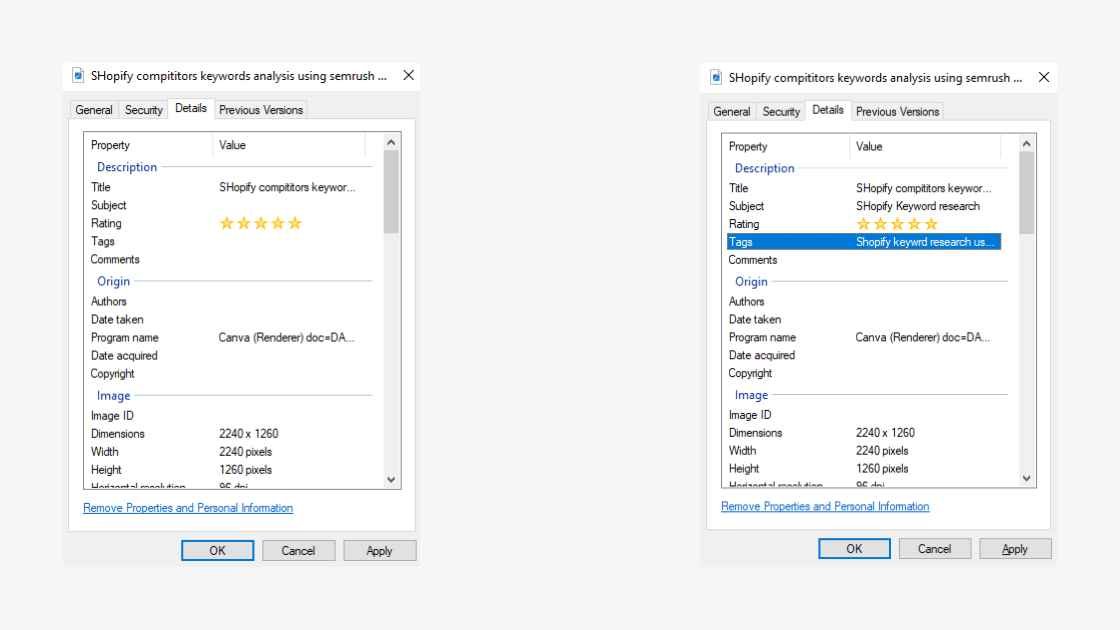Click the file icon in the right dialog title bar
This screenshot has height=630, width=1120.
[716, 77]
